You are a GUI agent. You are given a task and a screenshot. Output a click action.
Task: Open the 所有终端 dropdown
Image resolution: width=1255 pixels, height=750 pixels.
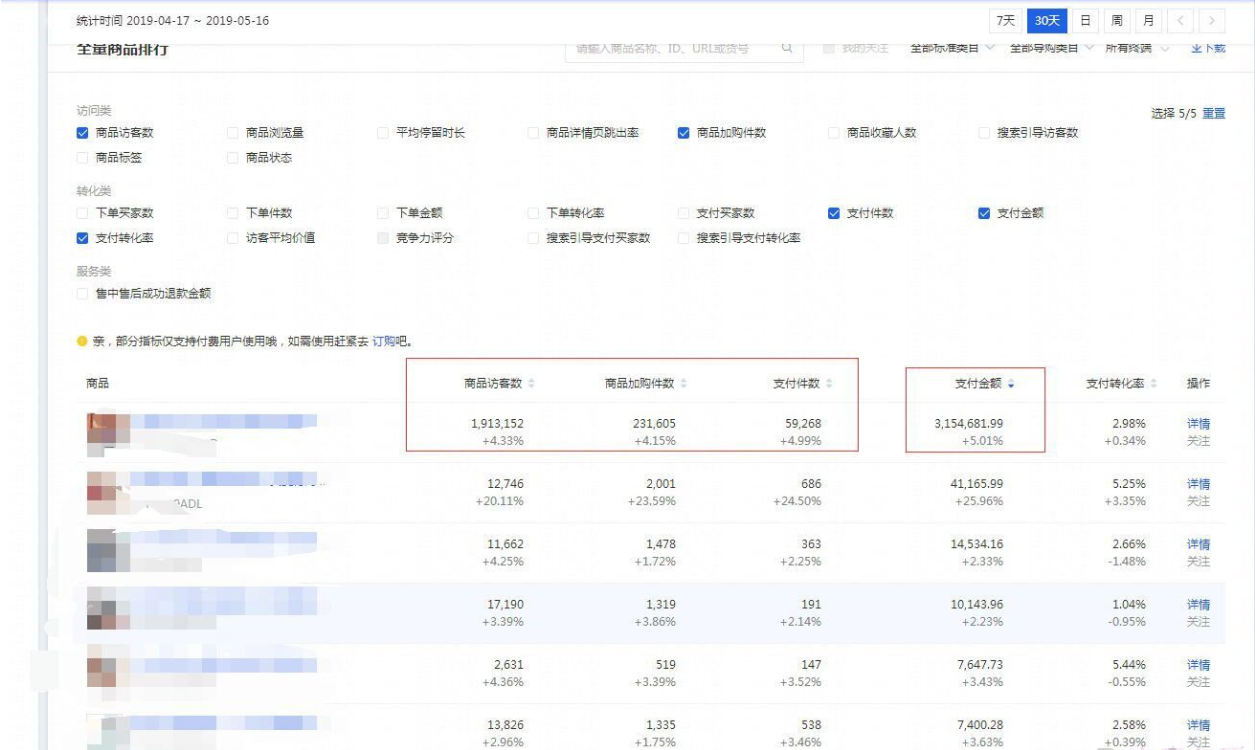pyautogui.click(x=1137, y=48)
